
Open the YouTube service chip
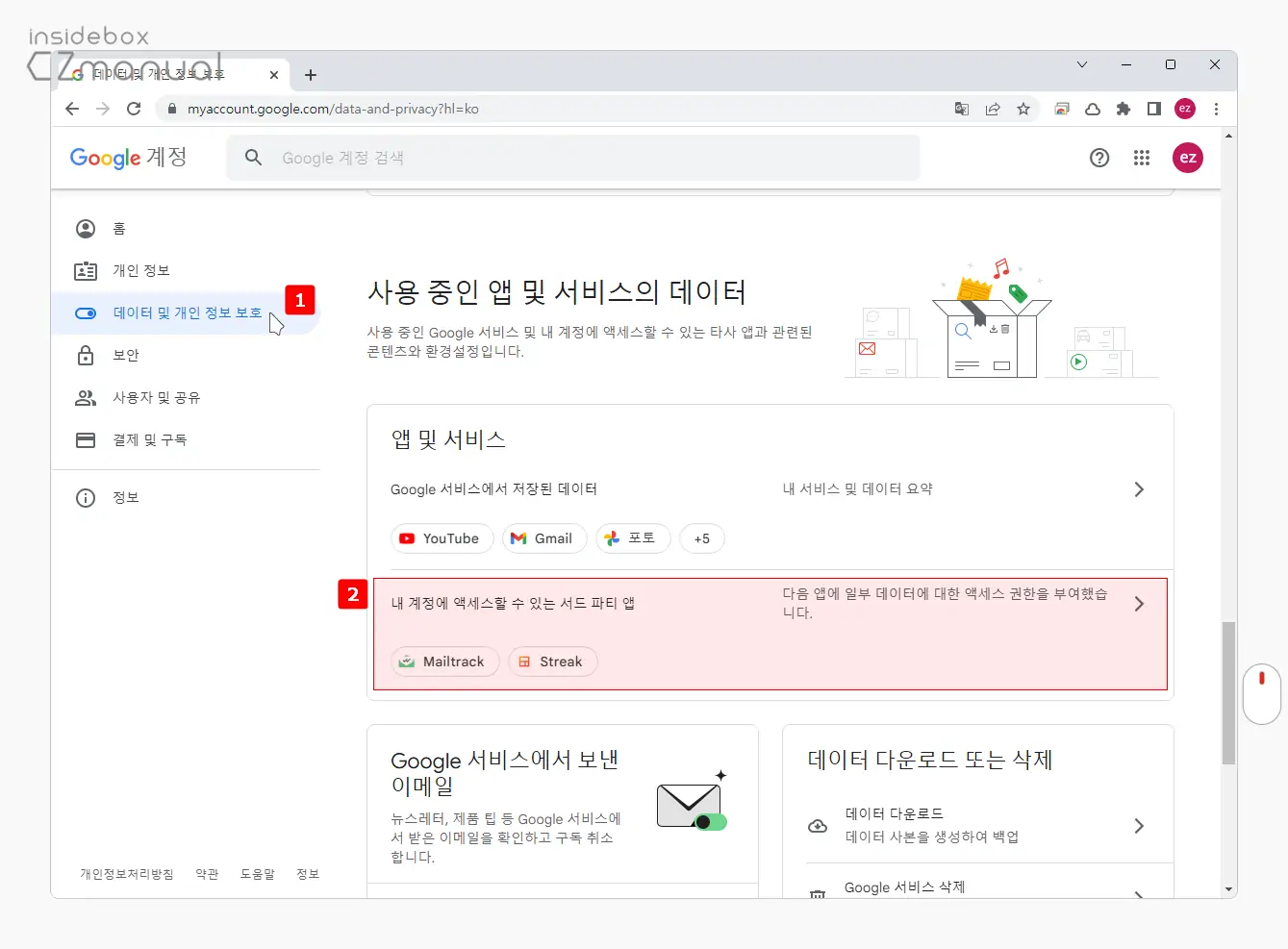(442, 538)
